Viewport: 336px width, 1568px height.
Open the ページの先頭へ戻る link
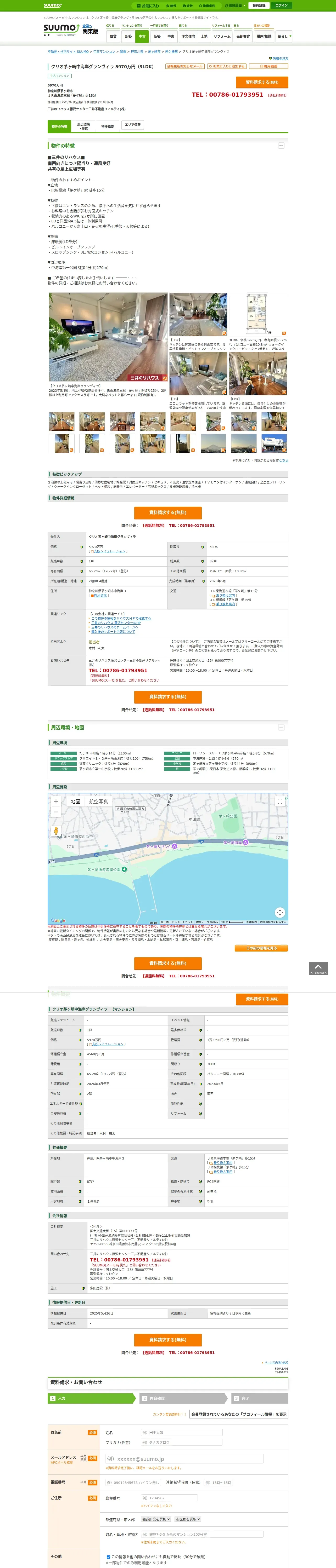[x=276, y=1362]
